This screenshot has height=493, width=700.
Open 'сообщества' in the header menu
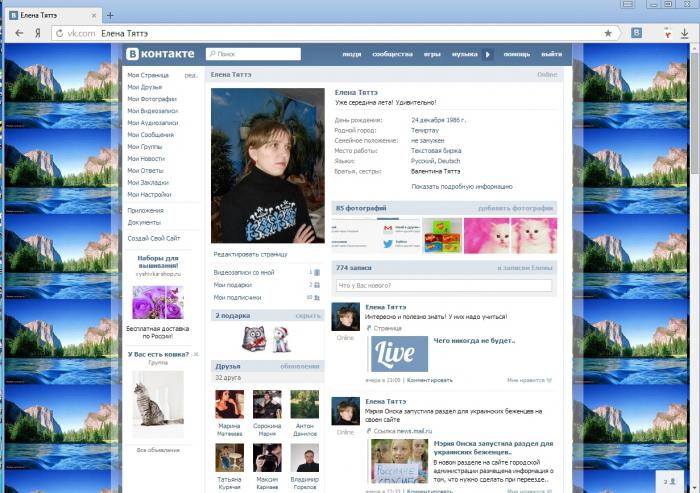click(392, 54)
